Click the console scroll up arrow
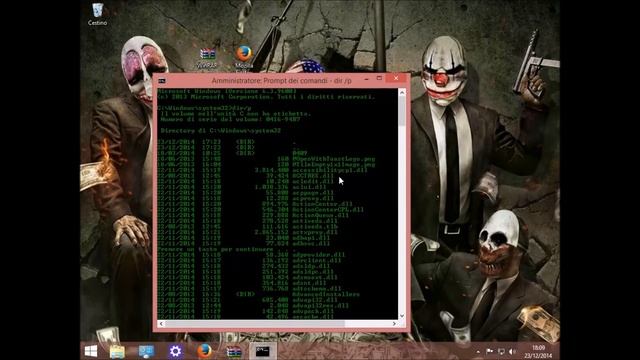 click(x=402, y=93)
